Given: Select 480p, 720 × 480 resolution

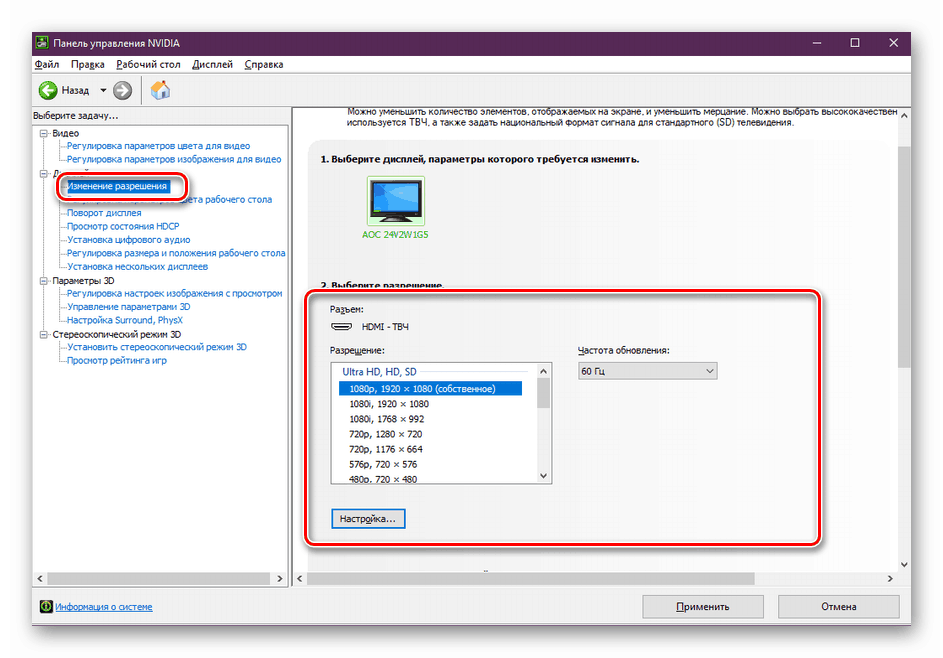Looking at the screenshot, I should point(383,479).
